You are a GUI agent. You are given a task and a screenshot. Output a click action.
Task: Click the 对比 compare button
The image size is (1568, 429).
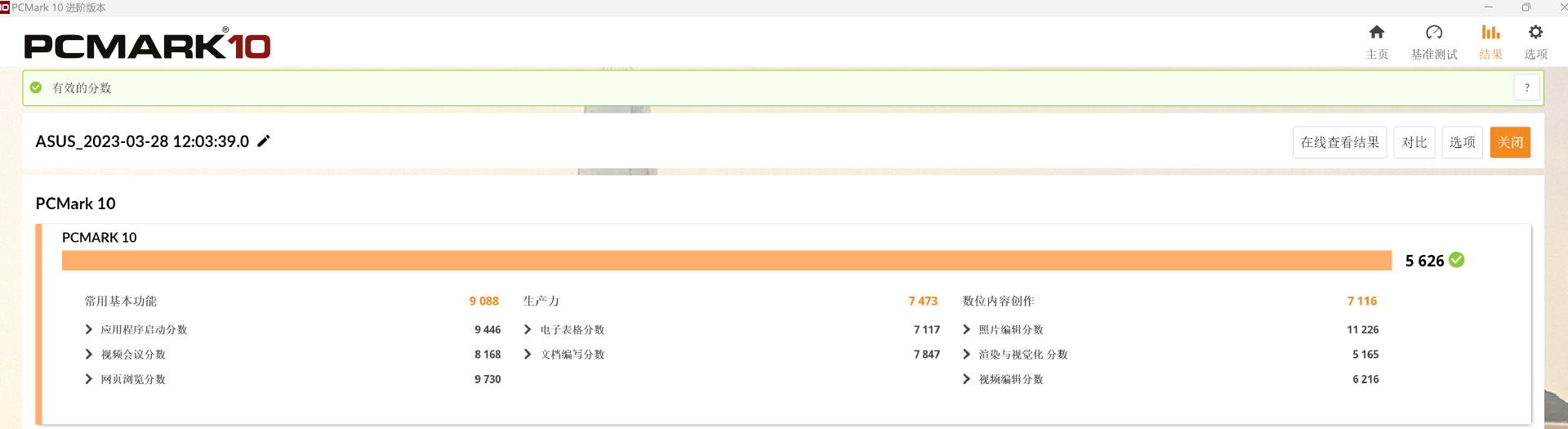click(x=1414, y=142)
